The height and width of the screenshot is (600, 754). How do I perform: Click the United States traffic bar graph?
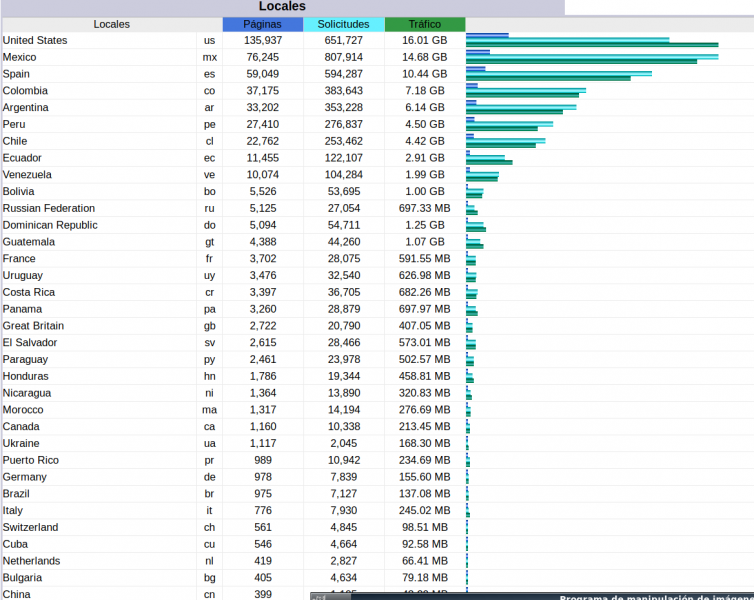[591, 41]
